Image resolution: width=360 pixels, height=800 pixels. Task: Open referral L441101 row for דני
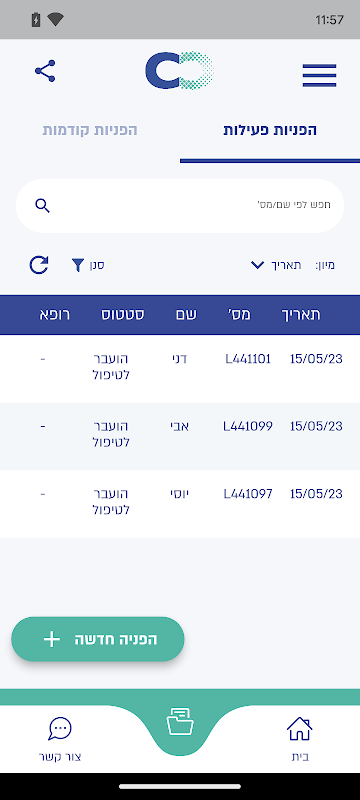coord(180,368)
